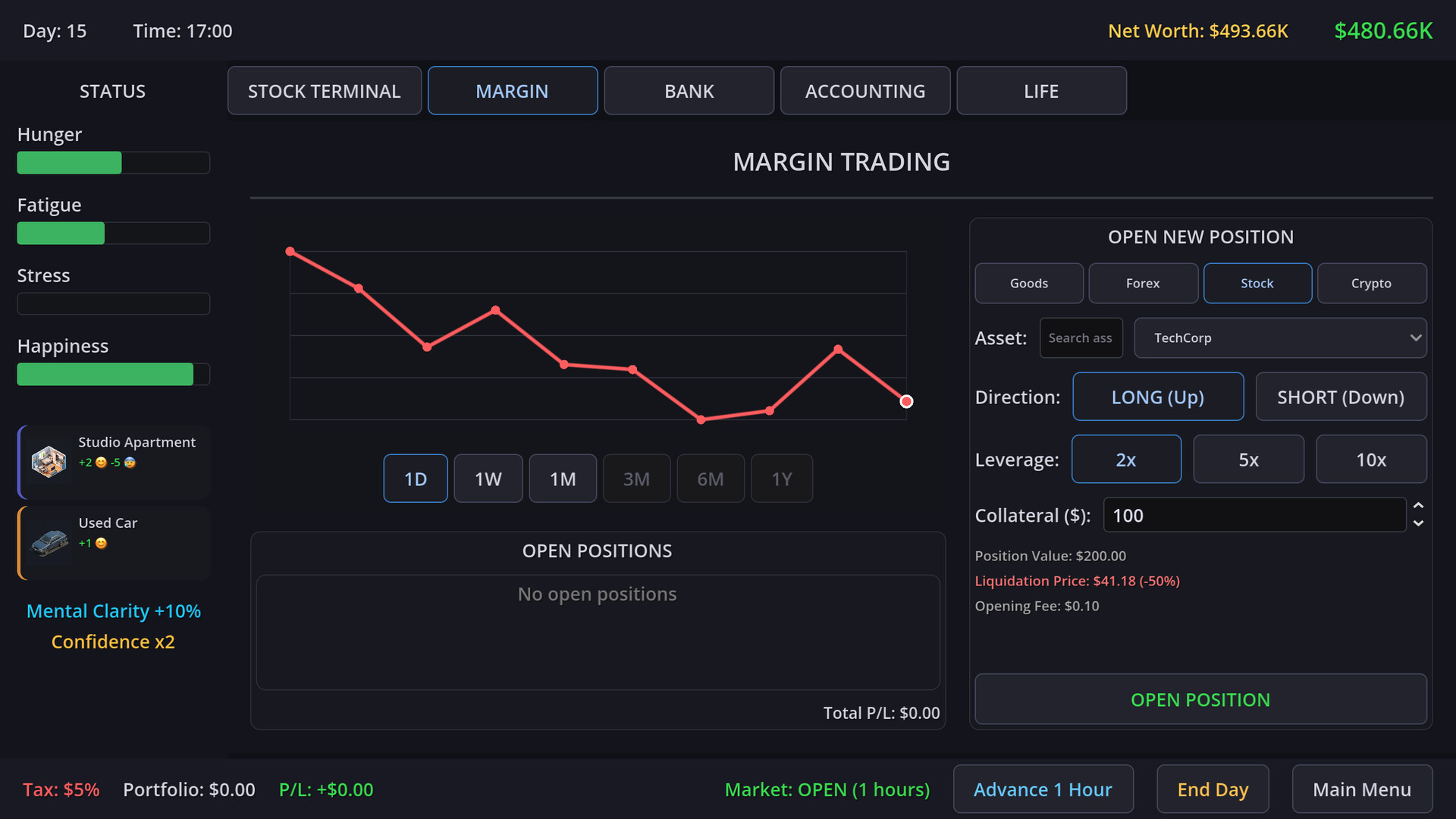Open the Stock Terminal tab

point(324,91)
